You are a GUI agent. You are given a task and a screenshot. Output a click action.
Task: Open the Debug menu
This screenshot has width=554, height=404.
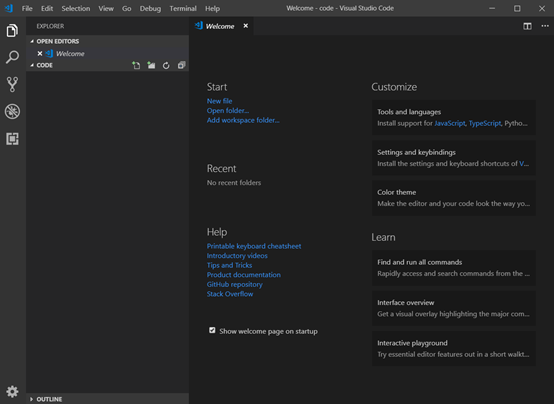(x=150, y=8)
